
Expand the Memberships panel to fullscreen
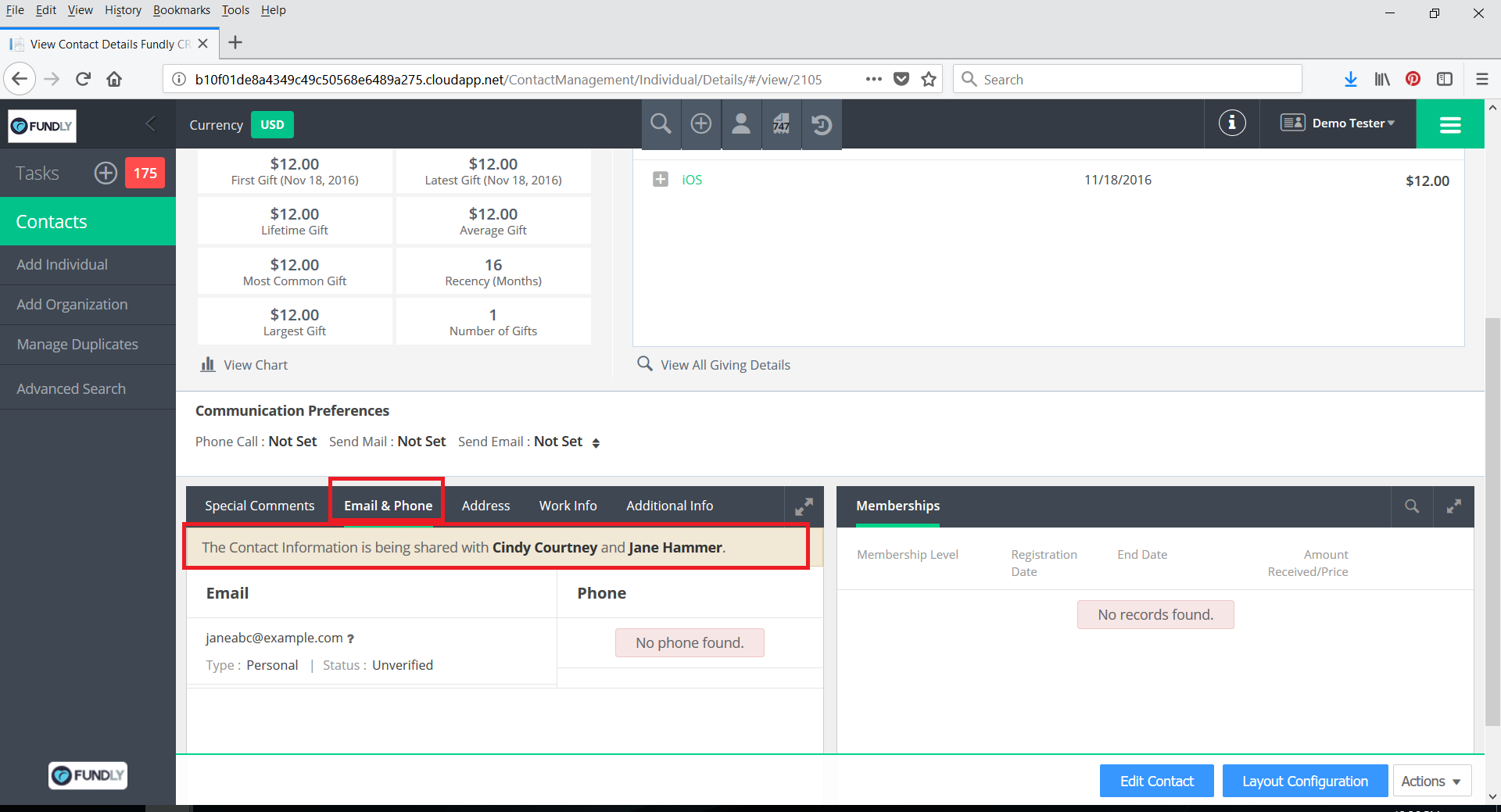point(1453,506)
